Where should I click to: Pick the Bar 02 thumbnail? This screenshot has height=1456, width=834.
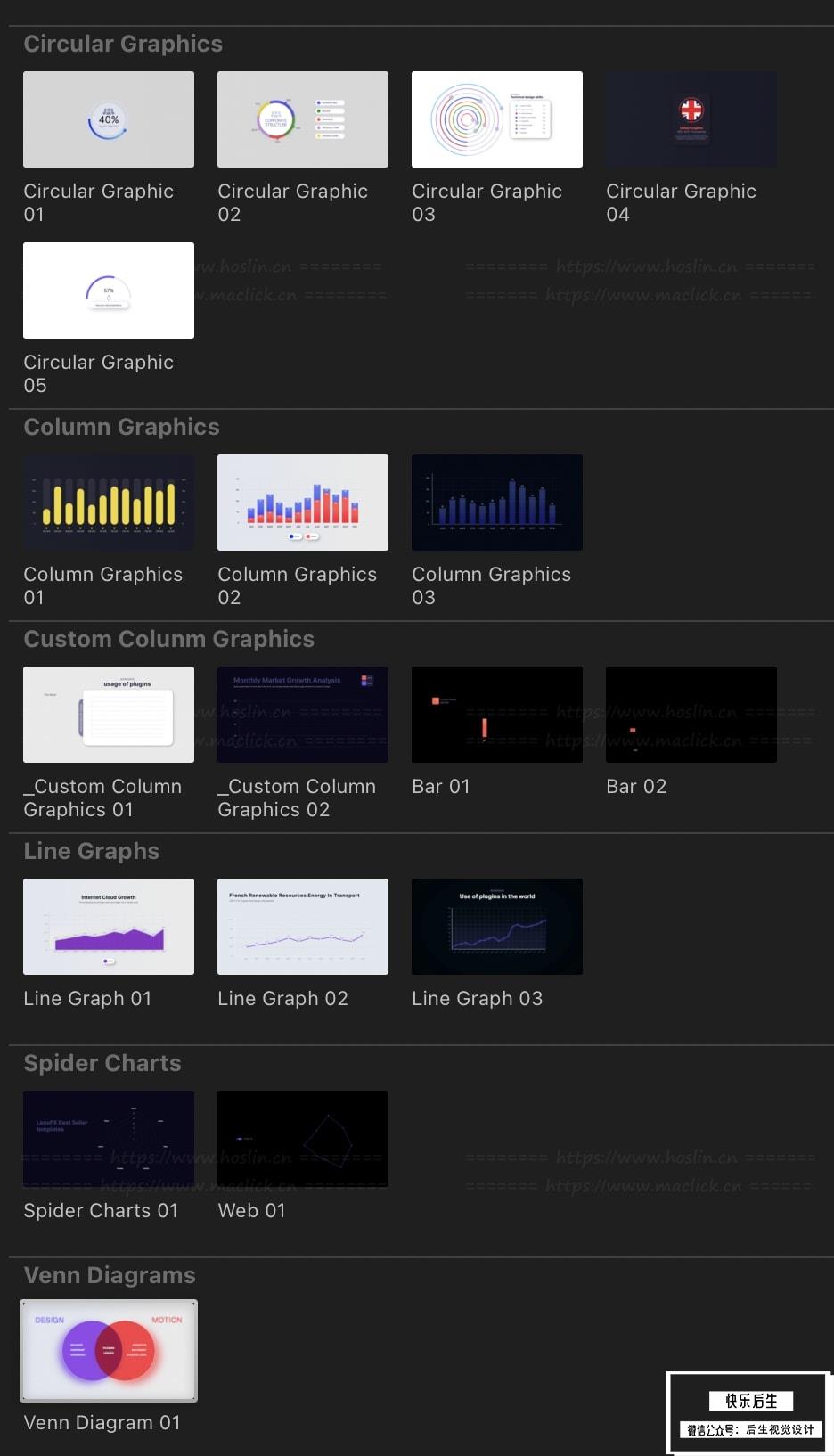point(691,715)
